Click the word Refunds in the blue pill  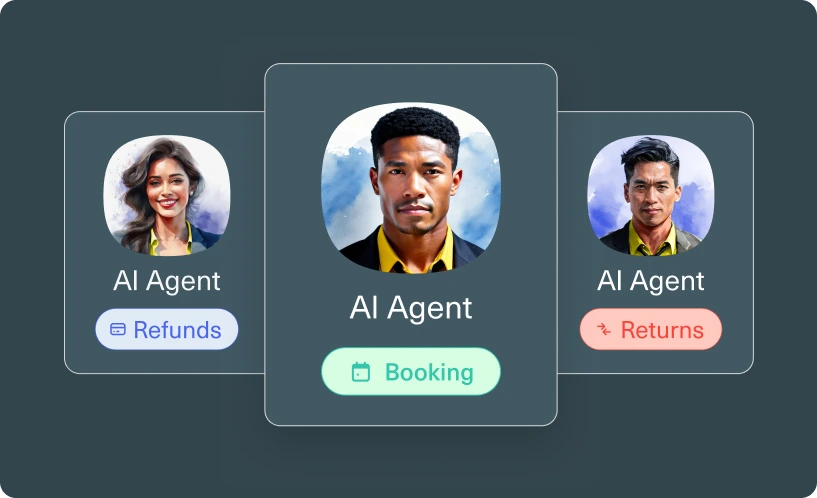177,330
